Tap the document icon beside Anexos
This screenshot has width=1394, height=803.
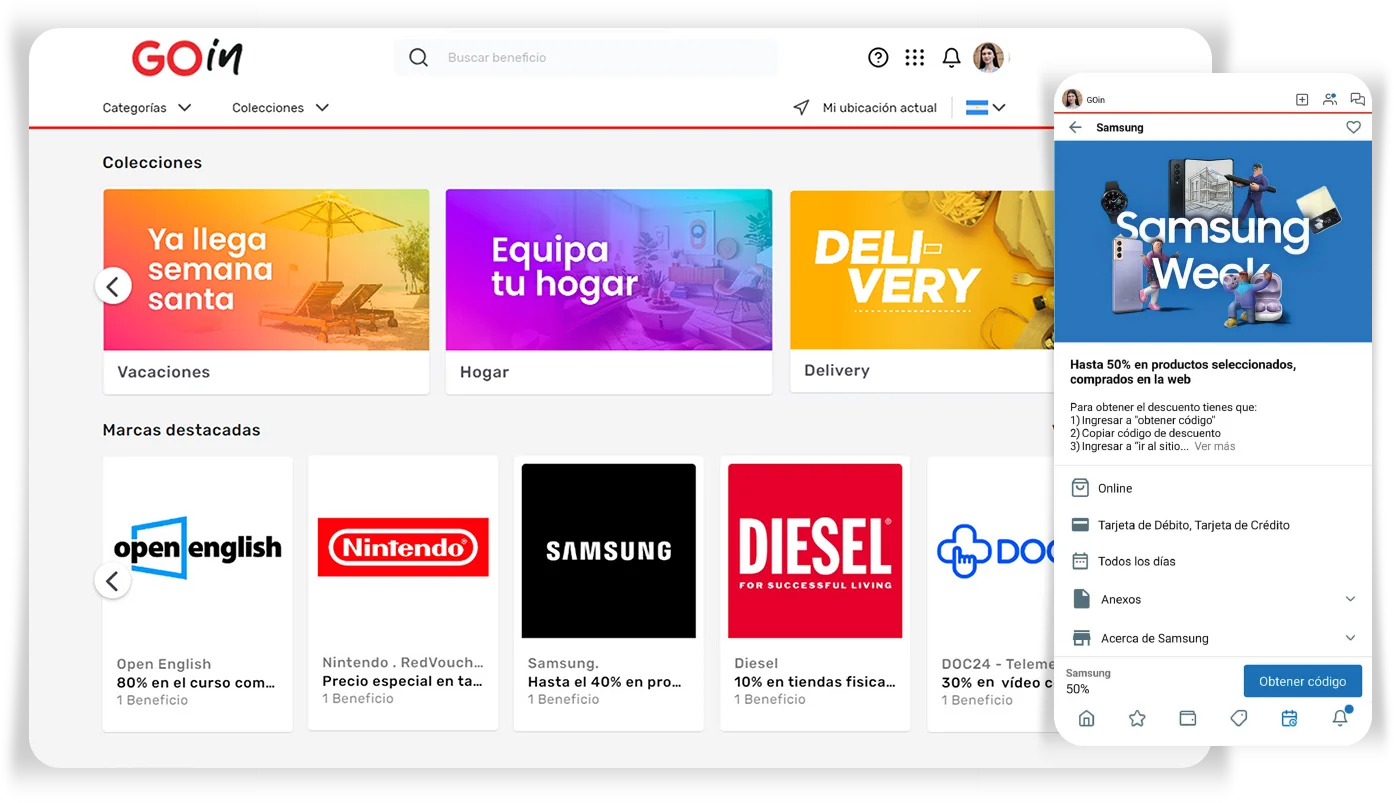(1080, 599)
